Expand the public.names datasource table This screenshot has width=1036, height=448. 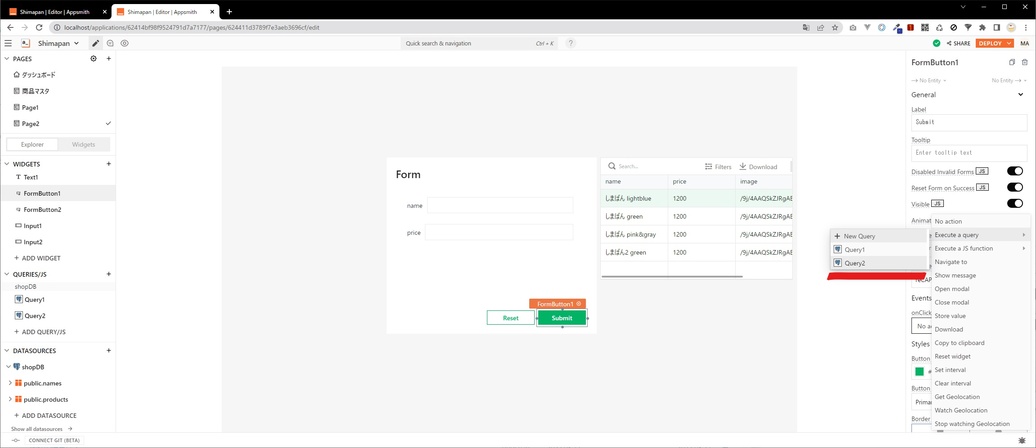[10, 383]
